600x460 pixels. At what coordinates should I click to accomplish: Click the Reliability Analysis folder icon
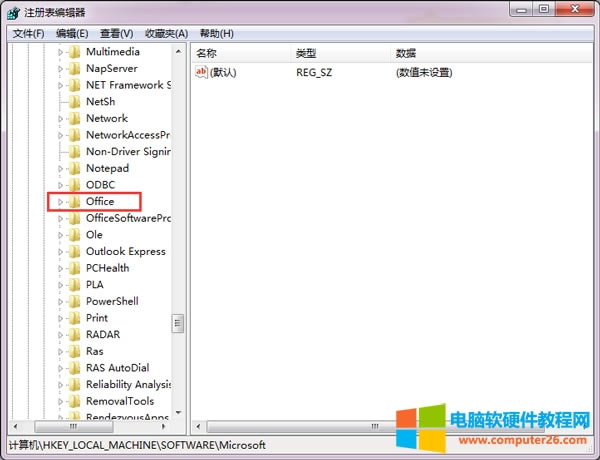click(75, 385)
